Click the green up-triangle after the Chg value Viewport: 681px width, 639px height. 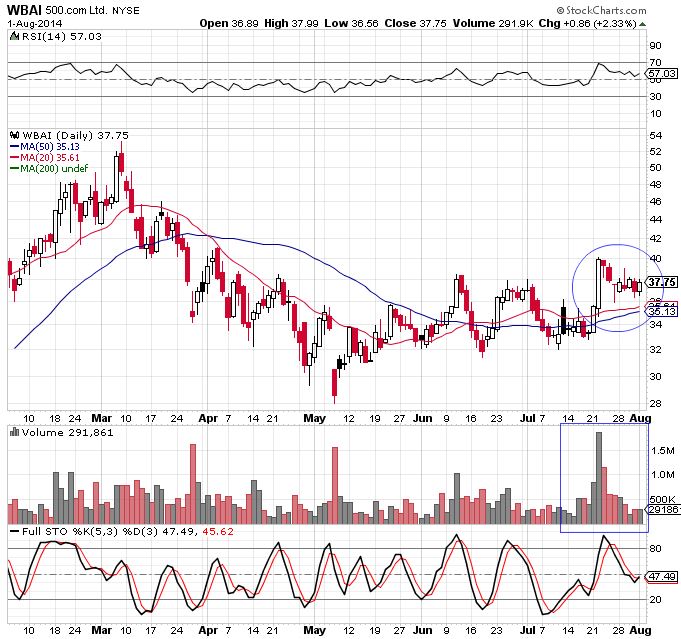coord(643,23)
